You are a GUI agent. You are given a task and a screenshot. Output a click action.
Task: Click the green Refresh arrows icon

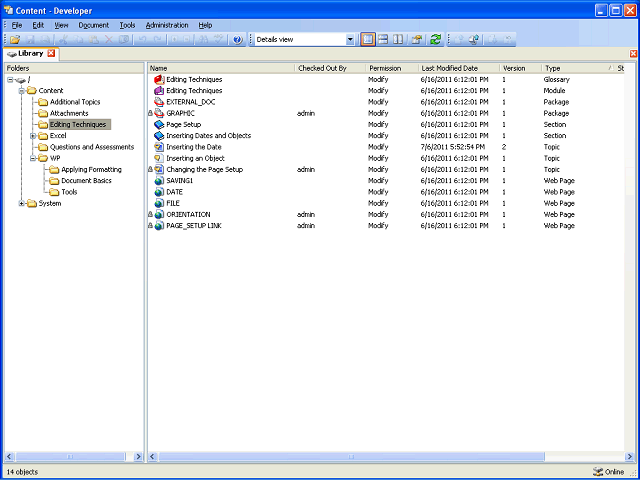436,40
